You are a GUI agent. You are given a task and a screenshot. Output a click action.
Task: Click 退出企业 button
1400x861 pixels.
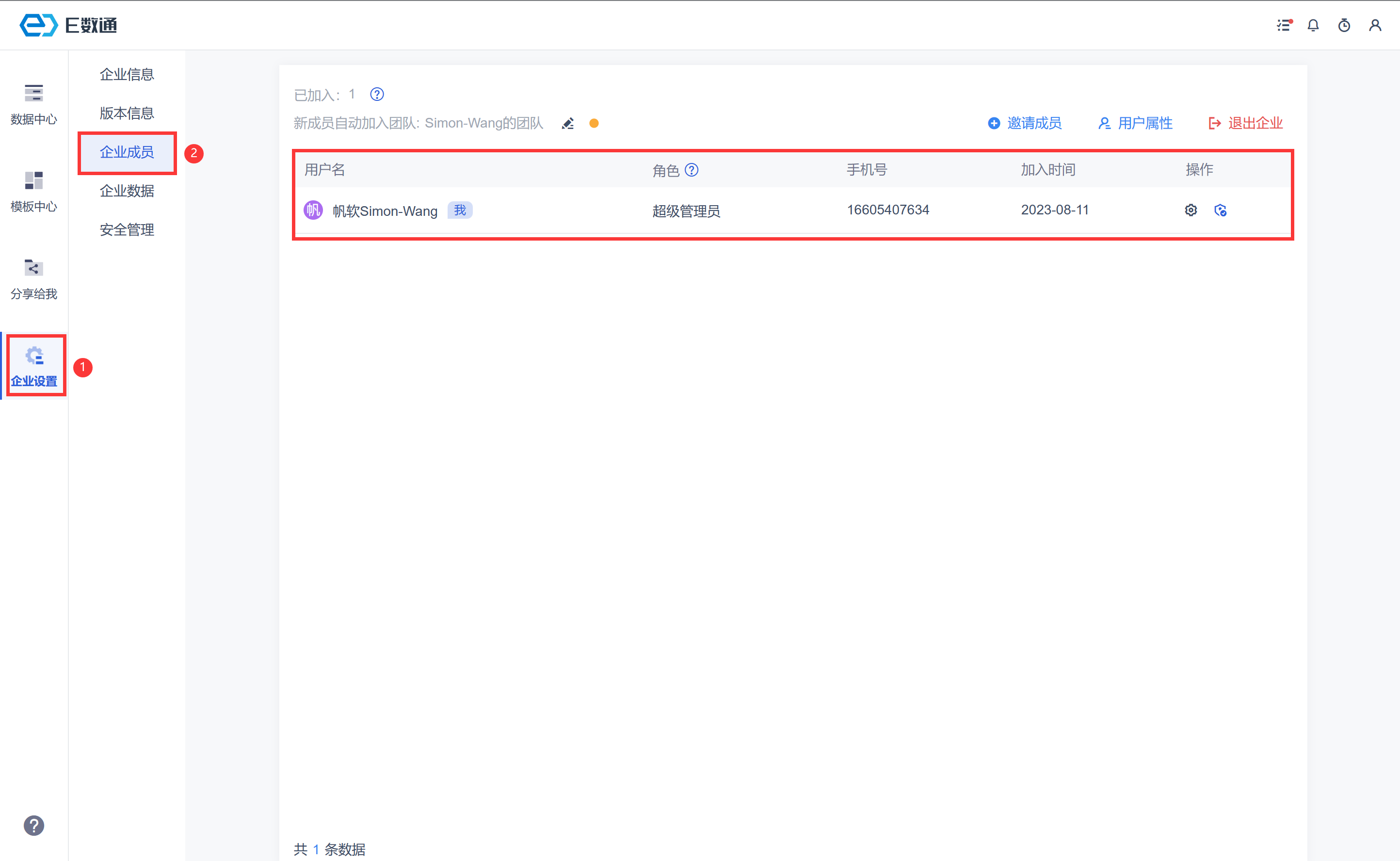click(1246, 124)
